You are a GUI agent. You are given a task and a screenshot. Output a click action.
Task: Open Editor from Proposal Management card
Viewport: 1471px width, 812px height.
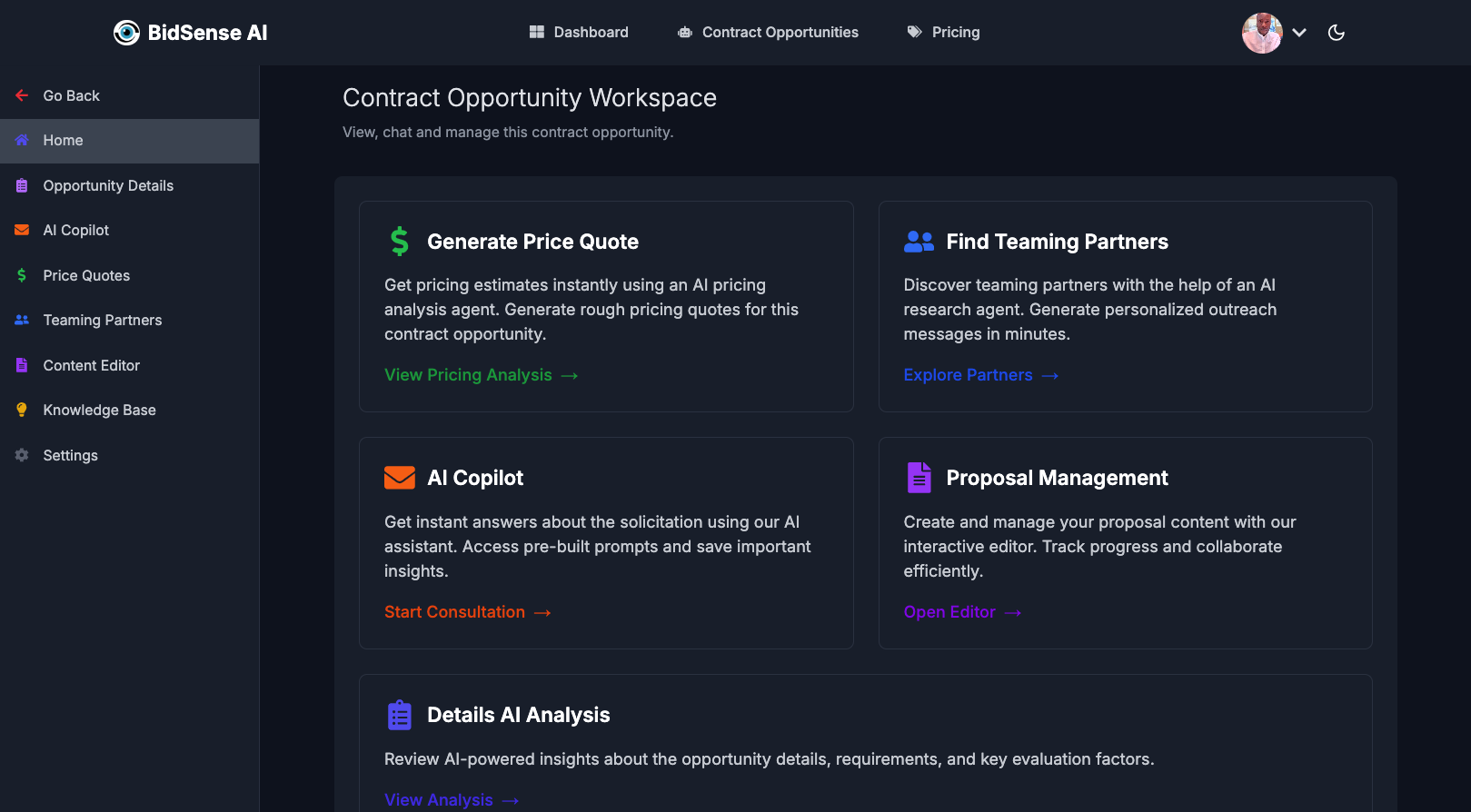pos(949,611)
